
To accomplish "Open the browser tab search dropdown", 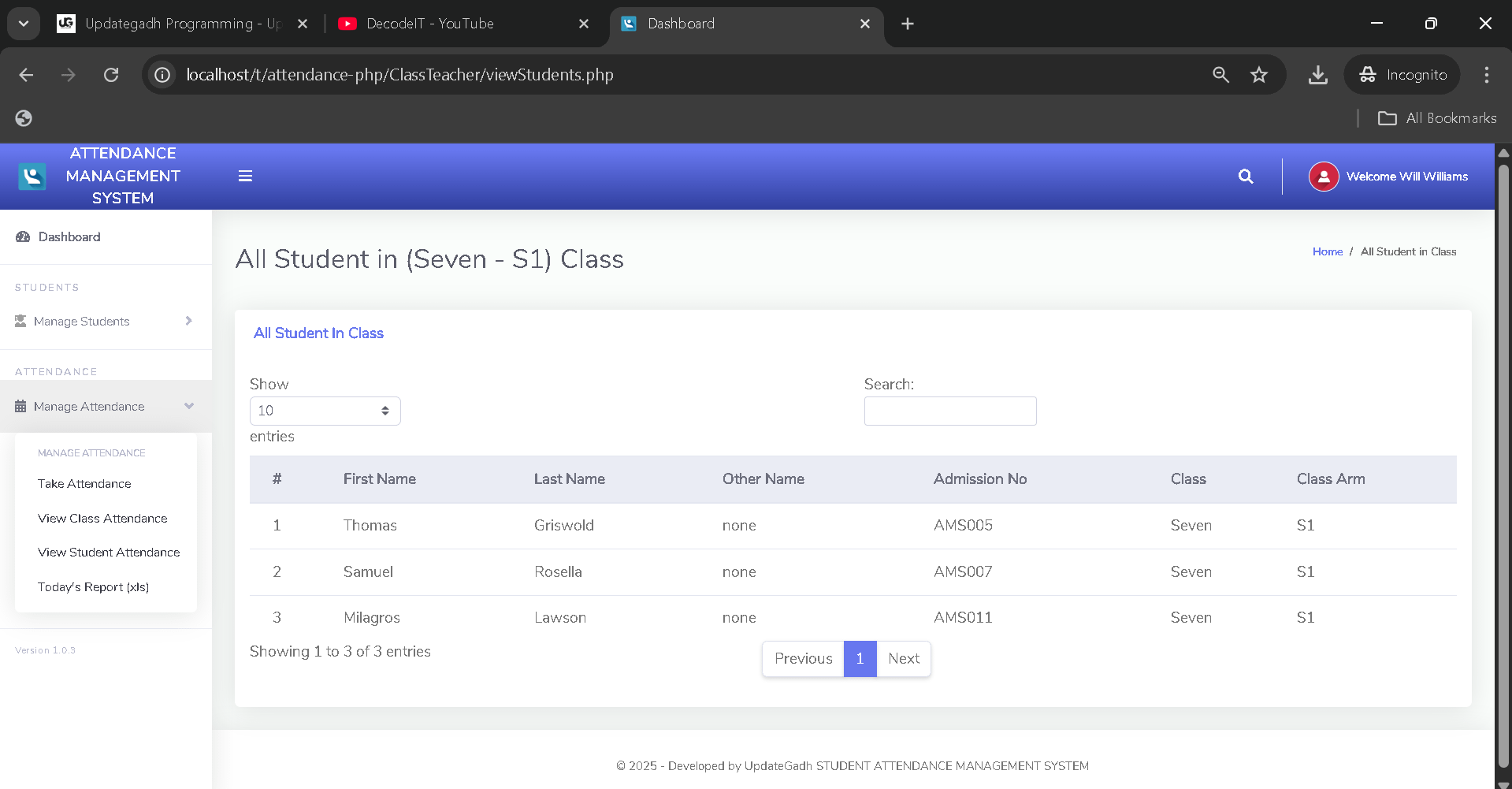I will tap(23, 23).
